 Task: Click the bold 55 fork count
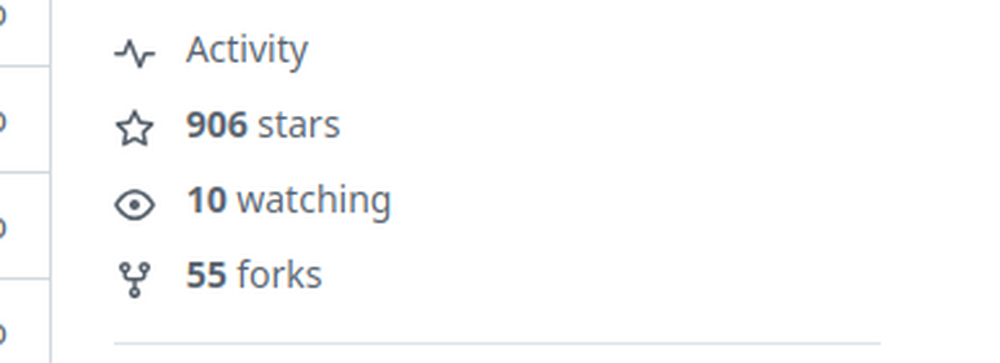(207, 275)
